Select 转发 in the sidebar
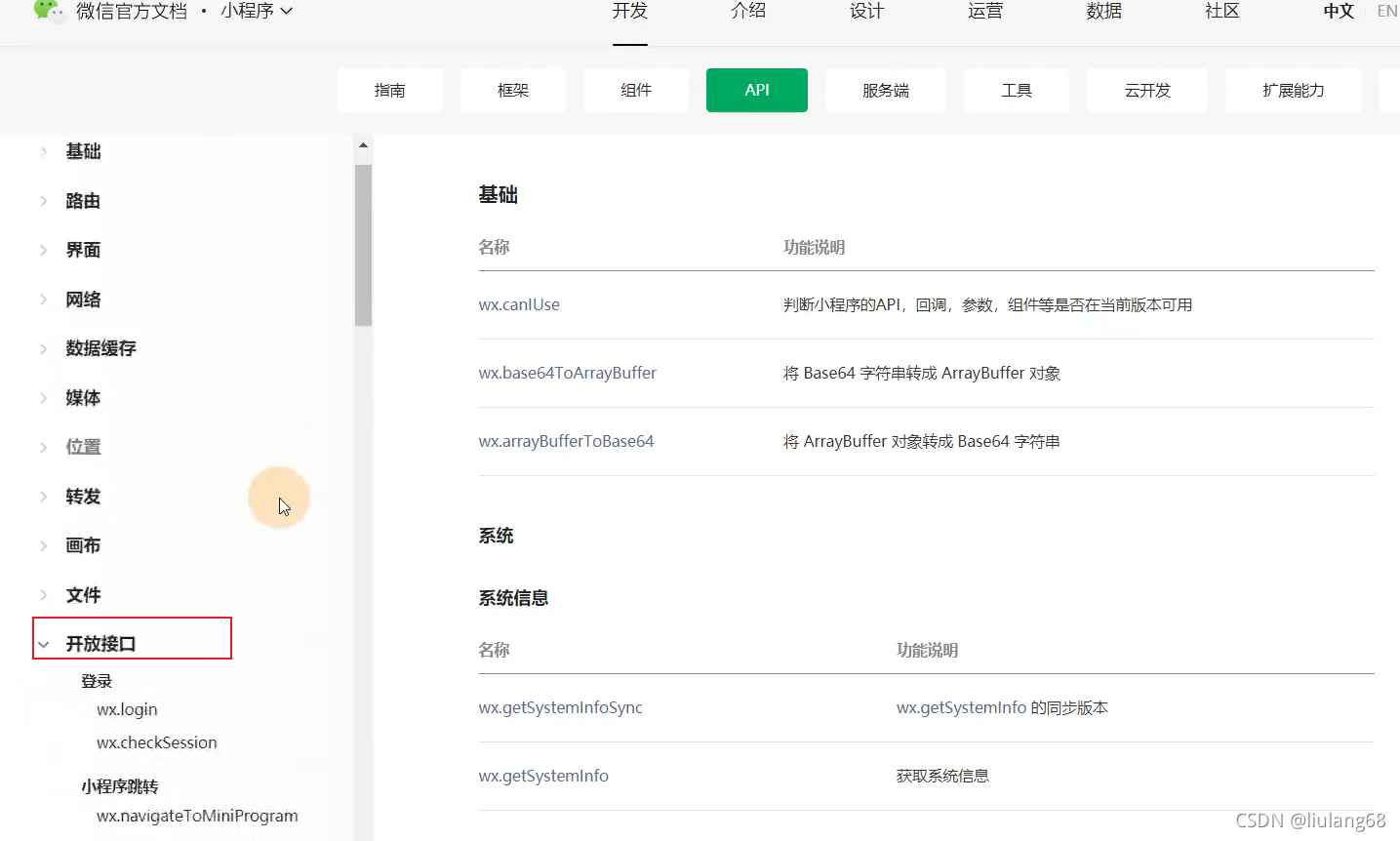This screenshot has width=1400, height=841. [x=83, y=497]
